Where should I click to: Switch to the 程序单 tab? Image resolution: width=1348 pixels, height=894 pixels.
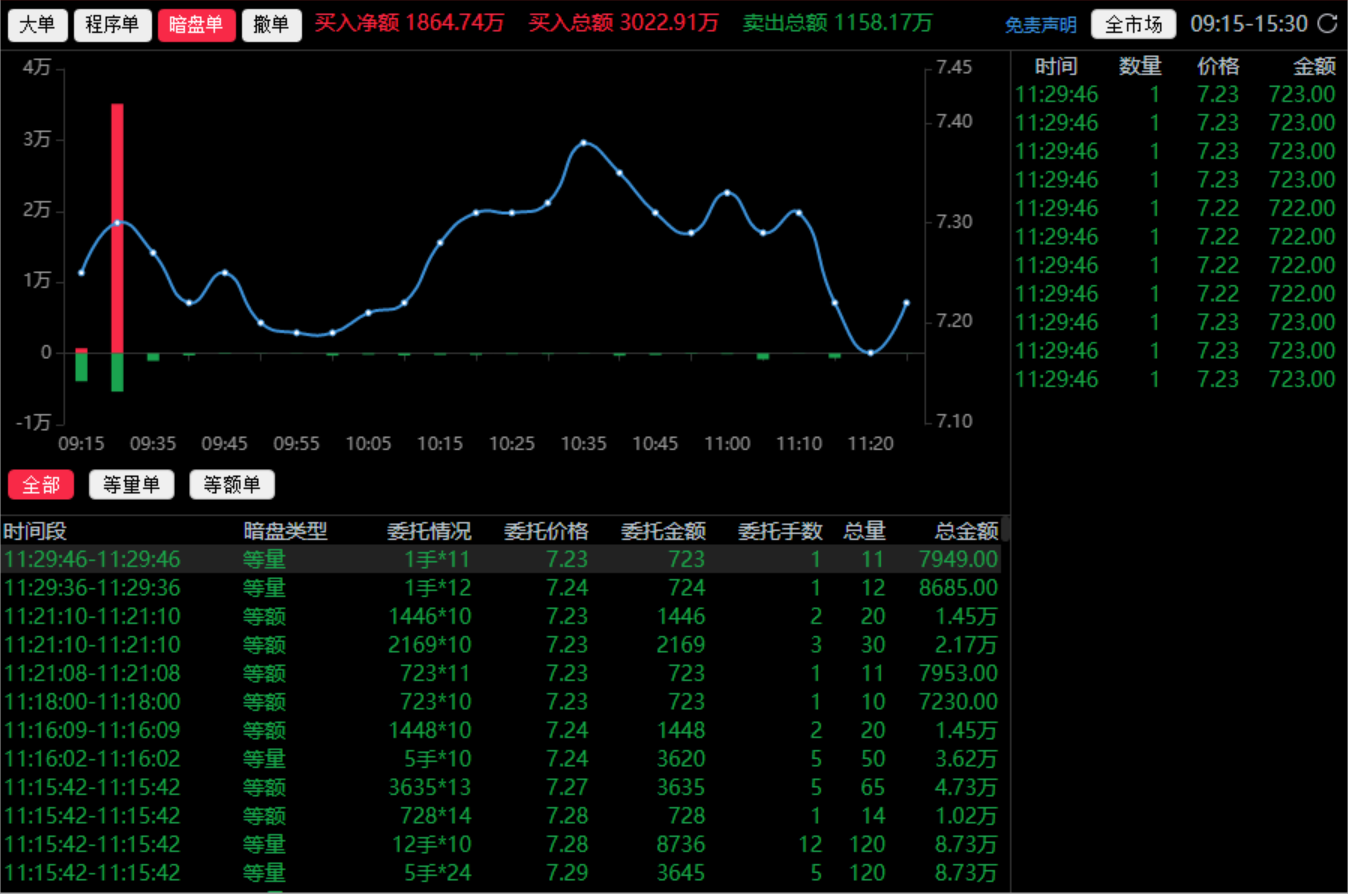[112, 25]
